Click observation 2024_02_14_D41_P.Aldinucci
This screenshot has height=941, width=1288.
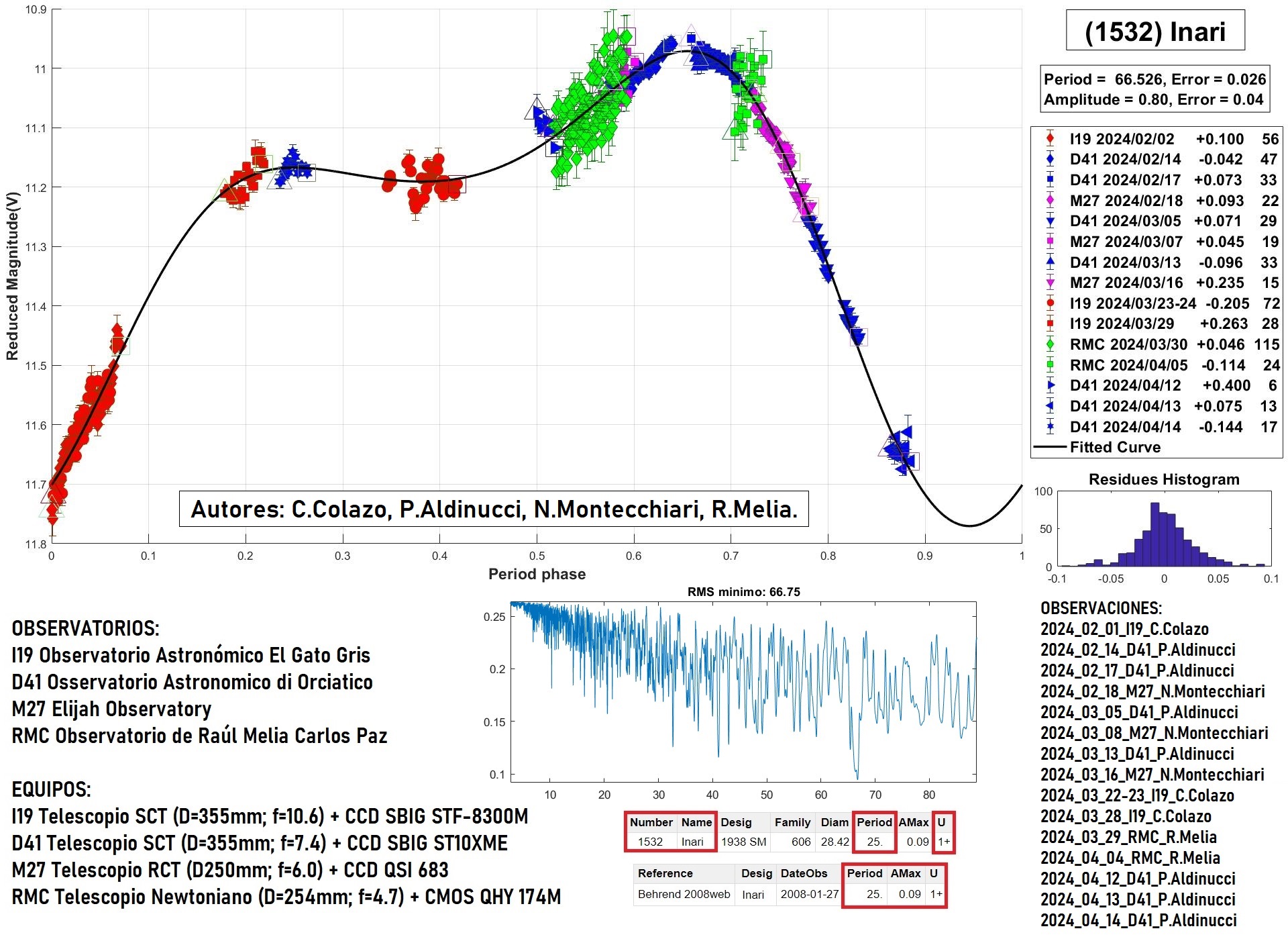pos(1138,650)
